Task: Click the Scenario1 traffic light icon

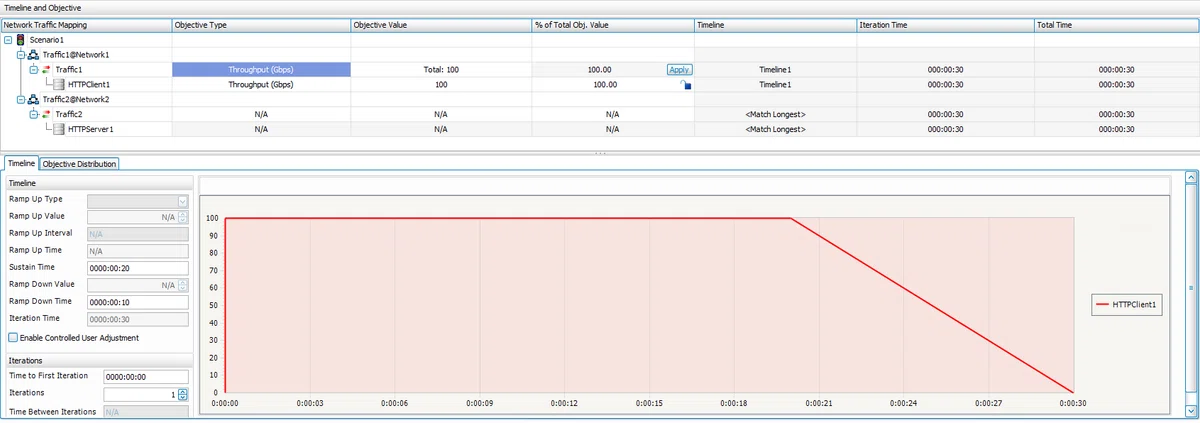Action: 21,39
